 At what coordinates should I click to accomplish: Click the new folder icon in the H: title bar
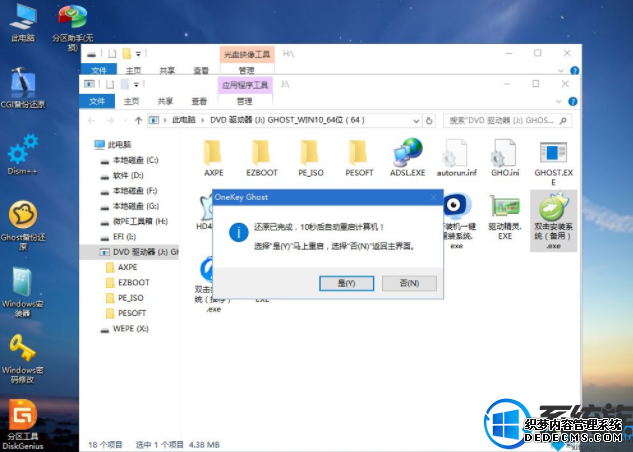(x=127, y=53)
